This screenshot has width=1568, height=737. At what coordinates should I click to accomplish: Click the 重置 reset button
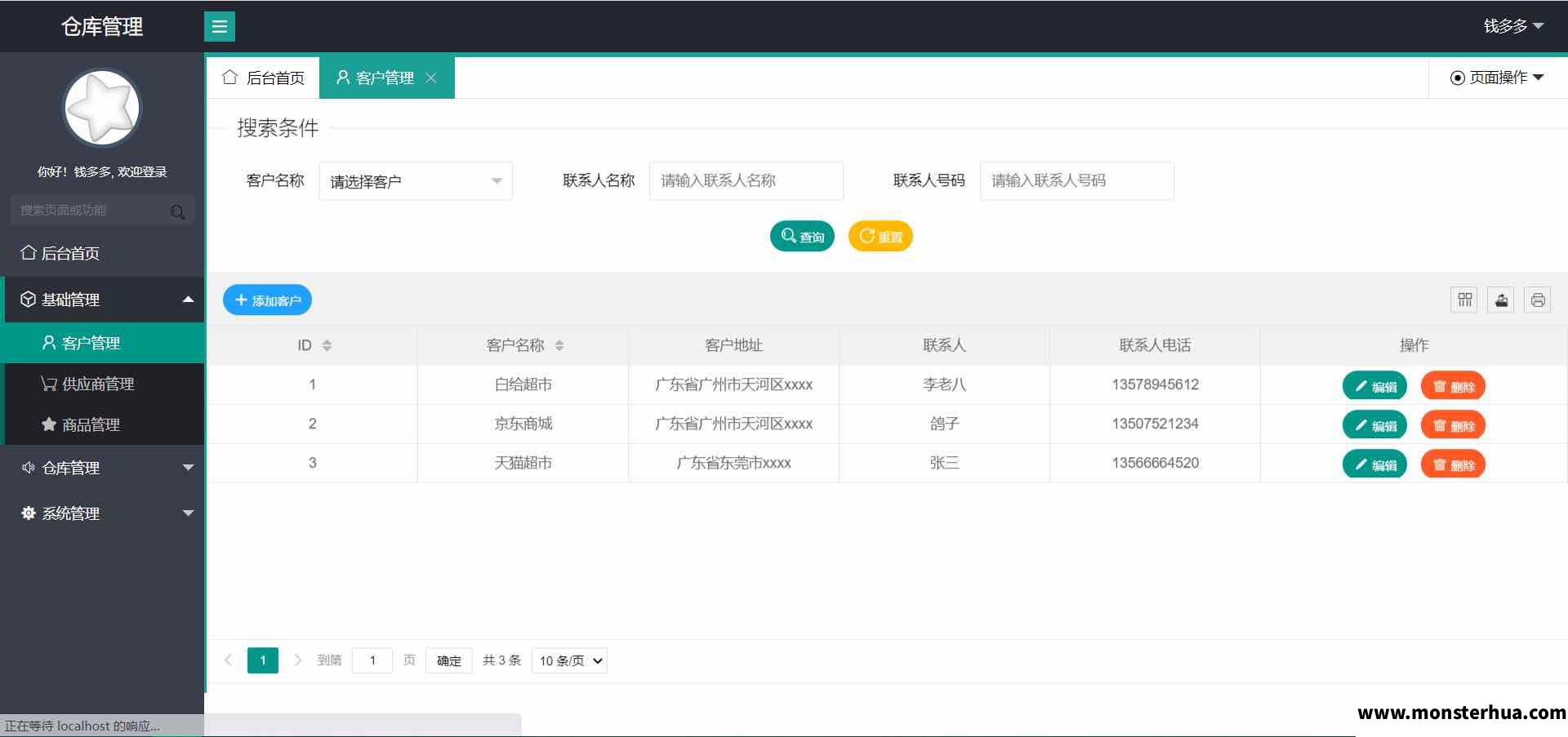click(880, 237)
